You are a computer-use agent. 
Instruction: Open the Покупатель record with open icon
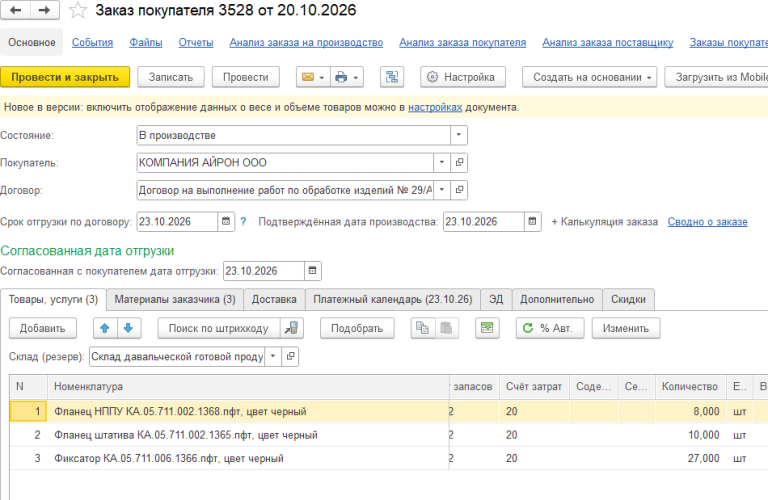tap(459, 162)
